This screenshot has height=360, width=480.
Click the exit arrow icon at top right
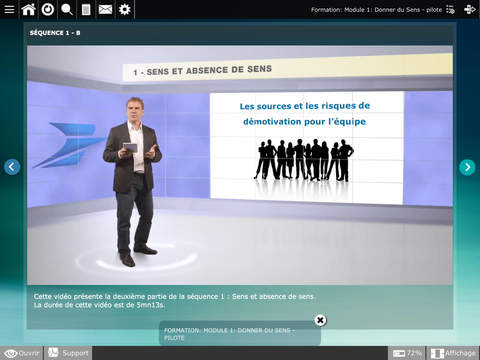[x=469, y=9]
